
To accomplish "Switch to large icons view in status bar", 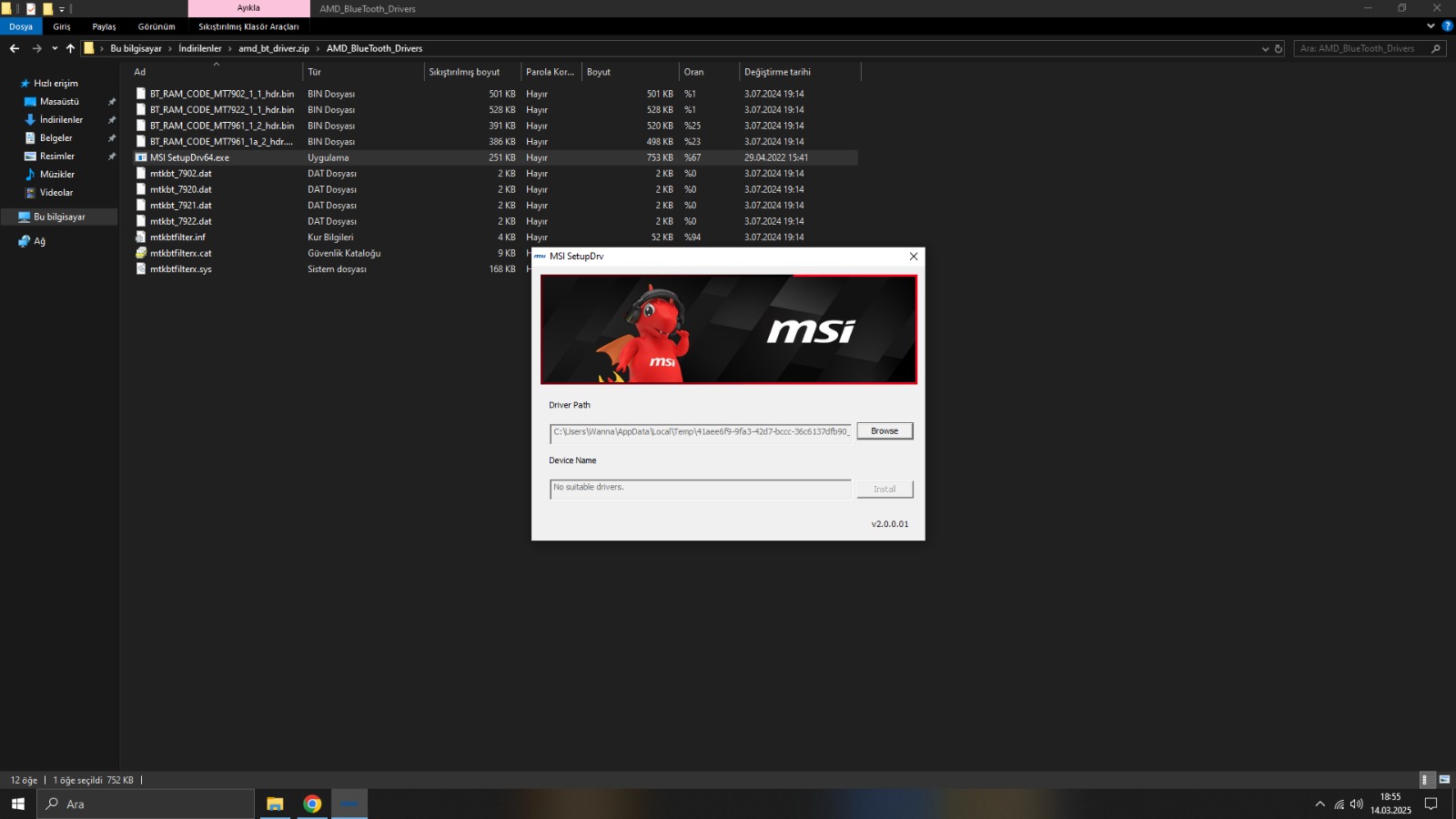I will (1444, 780).
